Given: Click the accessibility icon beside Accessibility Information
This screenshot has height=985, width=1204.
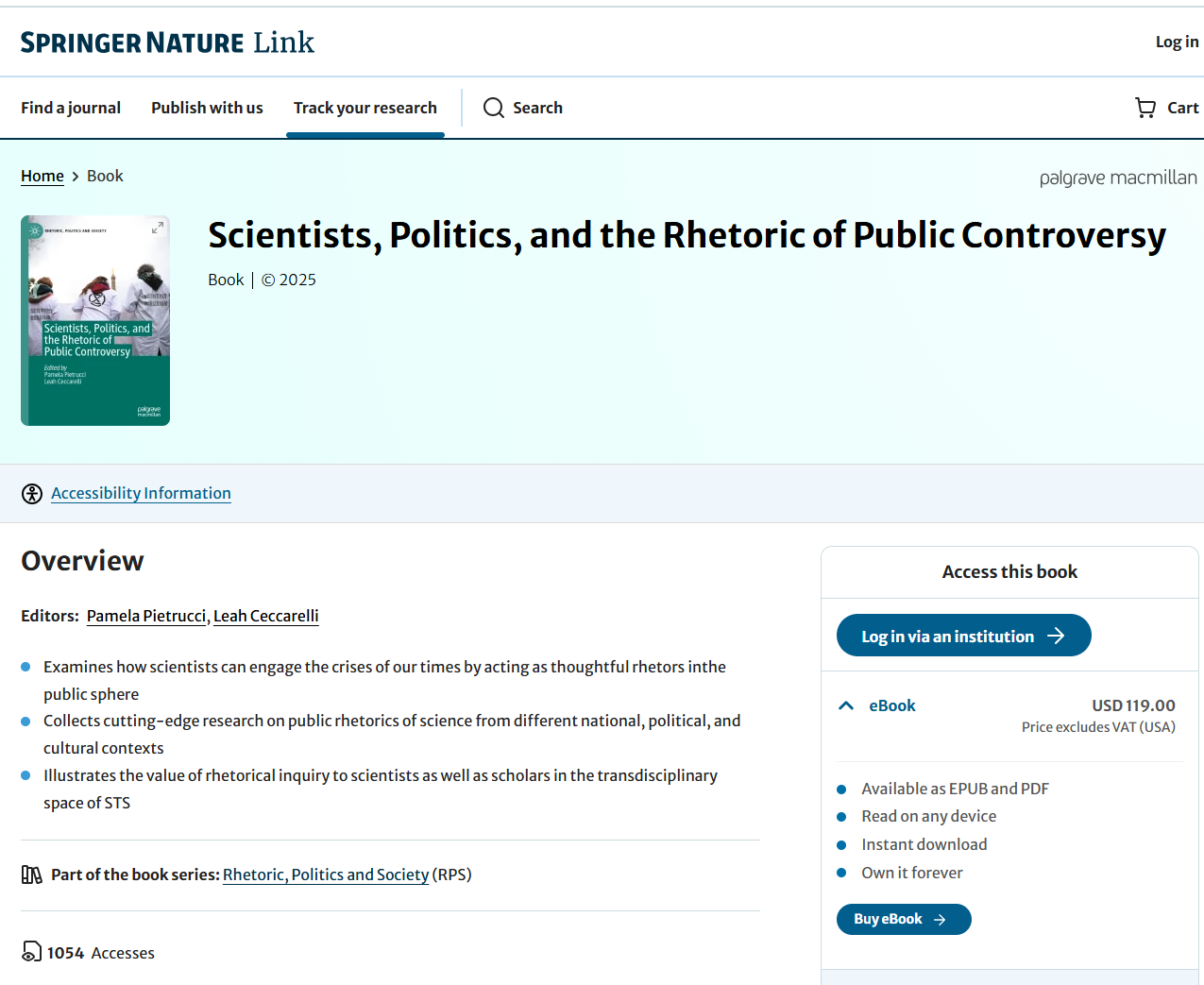Looking at the screenshot, I should click(31, 493).
